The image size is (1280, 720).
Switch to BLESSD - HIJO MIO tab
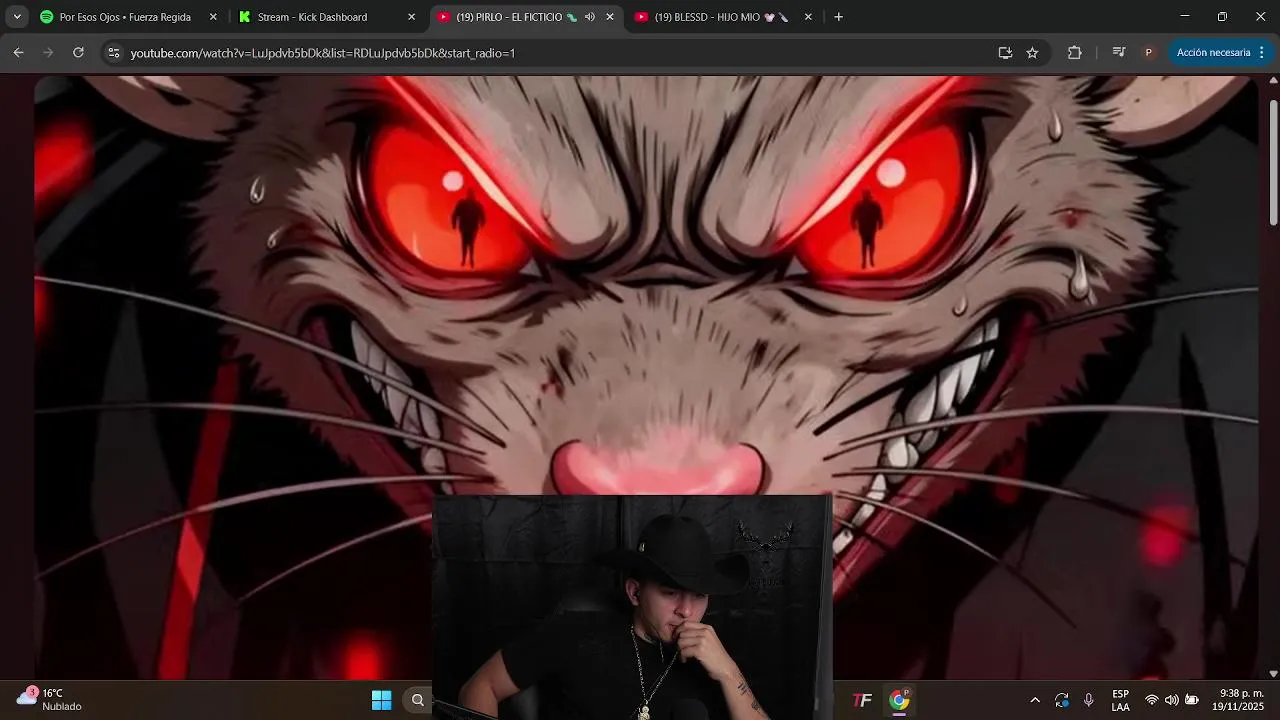coord(722,17)
